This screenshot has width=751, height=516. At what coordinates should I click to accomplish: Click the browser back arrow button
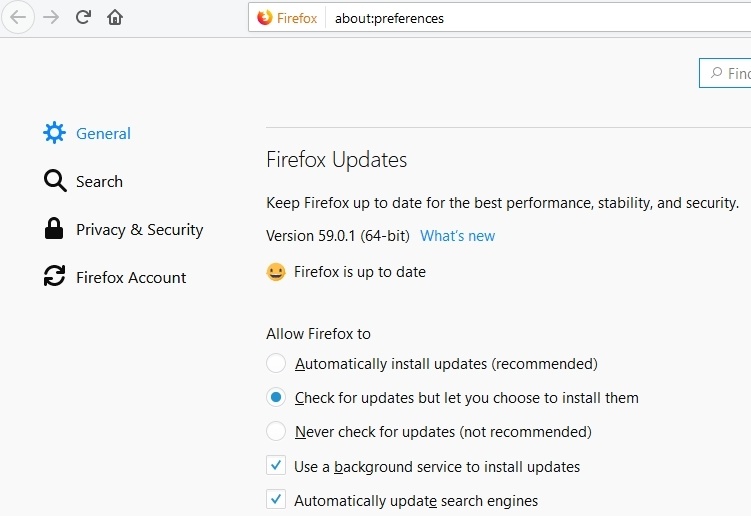(x=18, y=17)
